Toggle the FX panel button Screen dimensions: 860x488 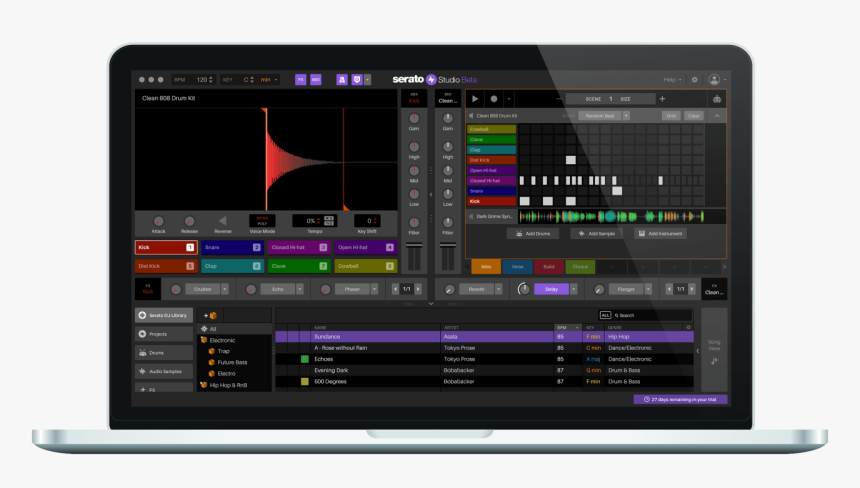[x=301, y=80]
